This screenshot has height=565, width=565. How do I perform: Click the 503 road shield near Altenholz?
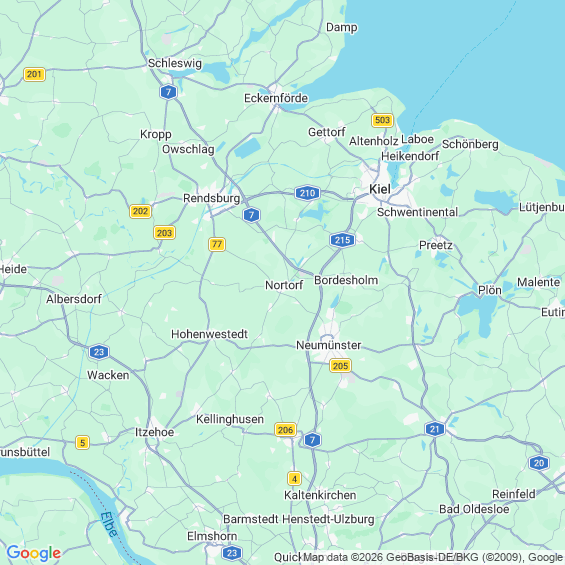382,120
